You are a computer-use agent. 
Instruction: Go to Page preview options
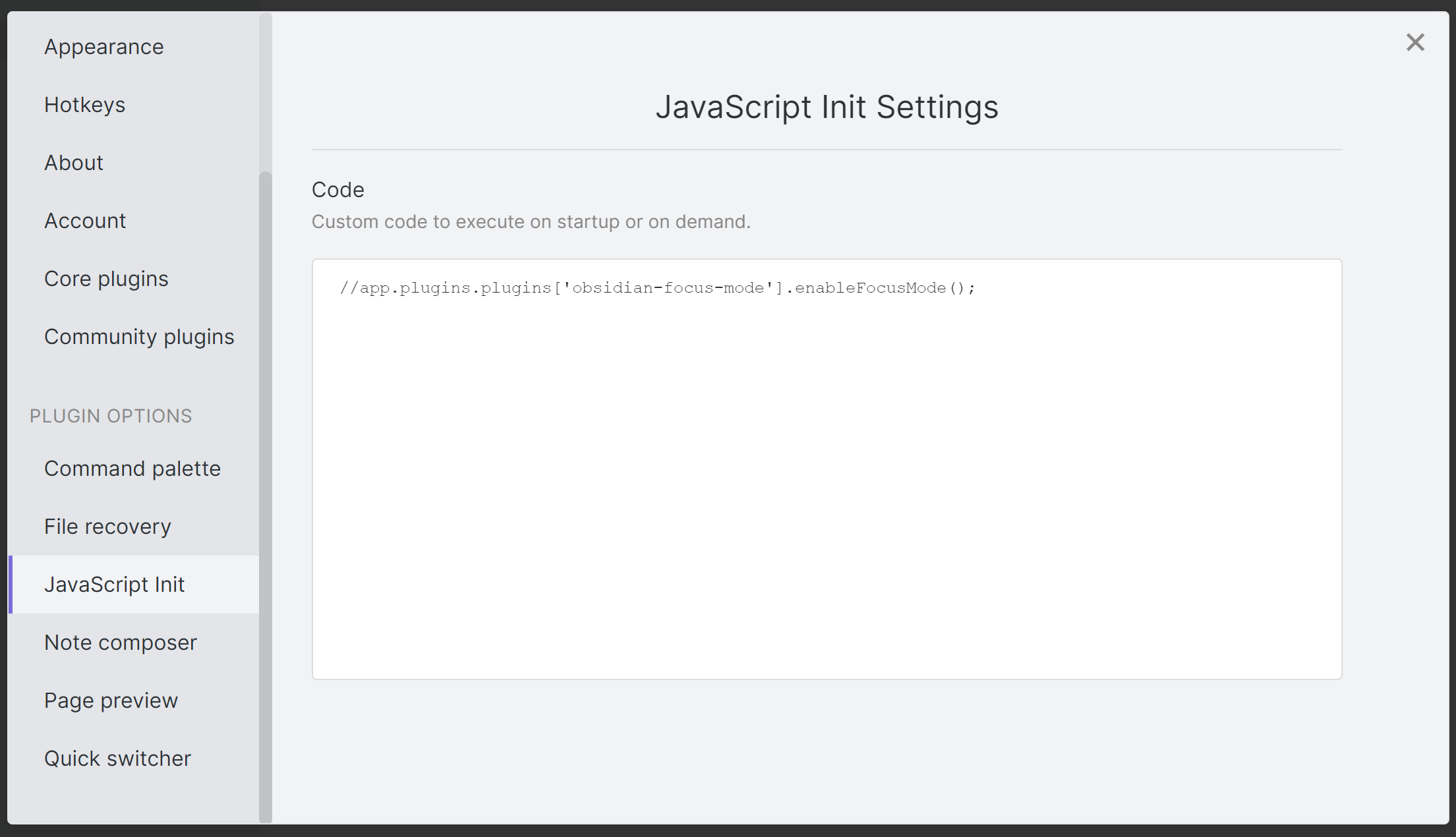tap(111, 701)
